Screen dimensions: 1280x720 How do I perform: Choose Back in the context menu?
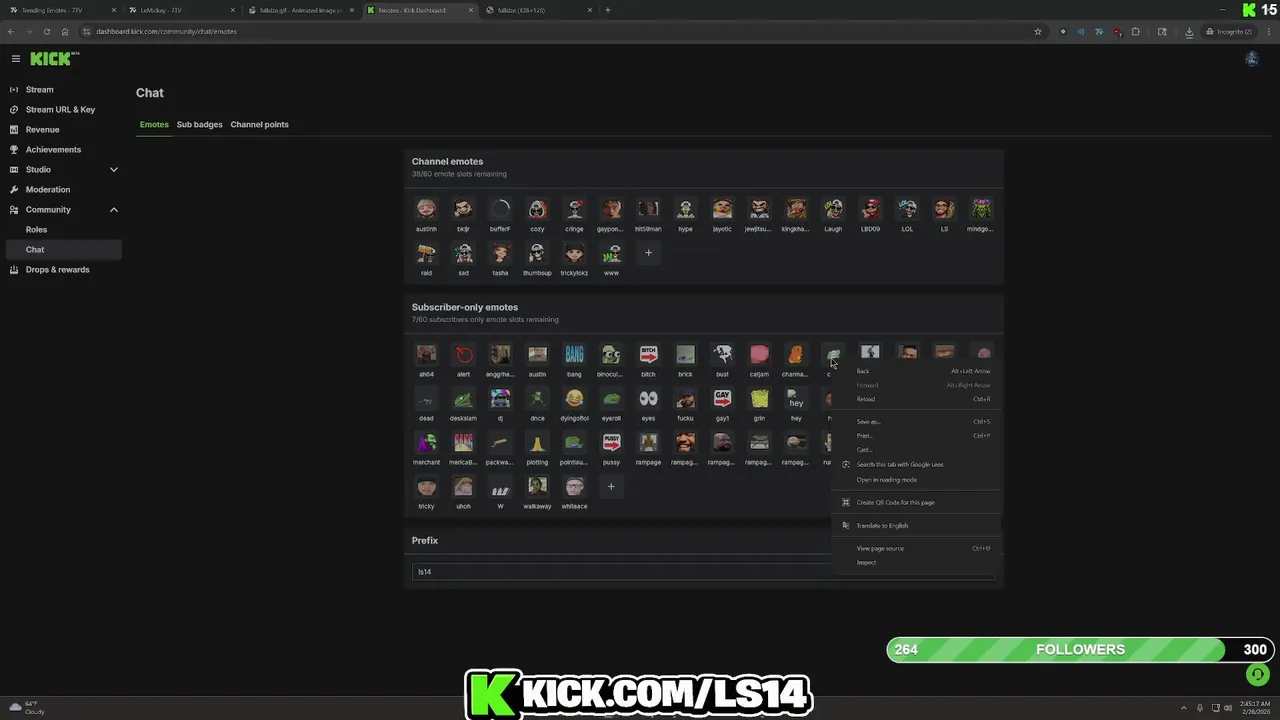pos(916,371)
